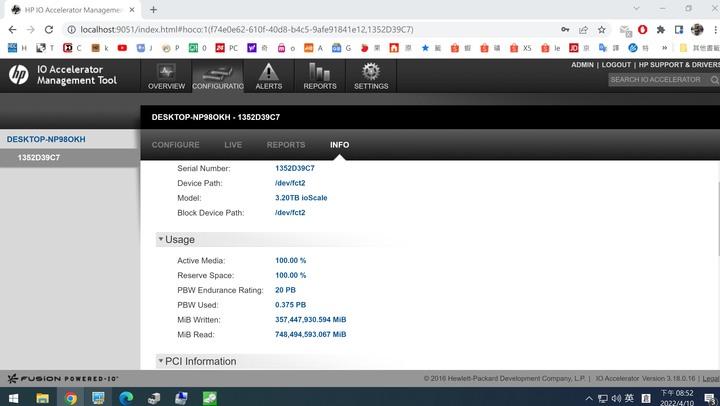Open HP Support & Drivers link
Image resolution: width=720 pixels, height=406 pixels.
click(679, 65)
